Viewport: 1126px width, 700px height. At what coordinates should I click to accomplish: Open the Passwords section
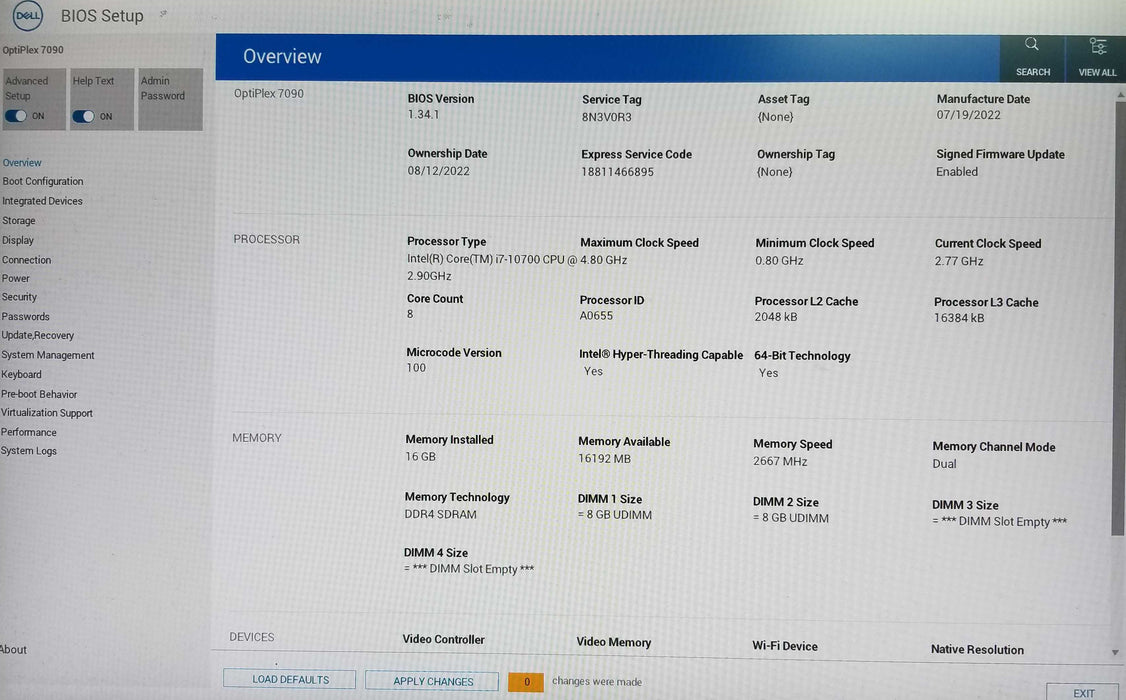pyautogui.click(x=25, y=316)
